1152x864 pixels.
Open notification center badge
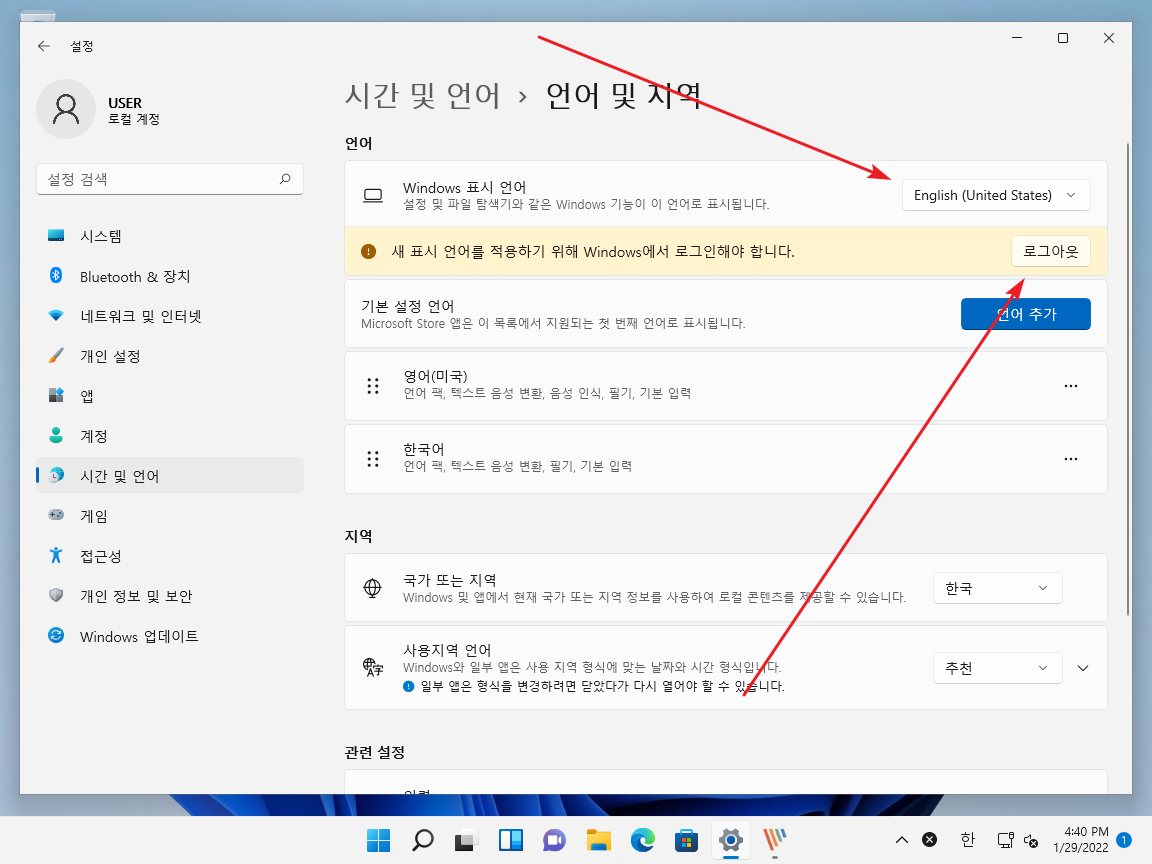[1123, 840]
